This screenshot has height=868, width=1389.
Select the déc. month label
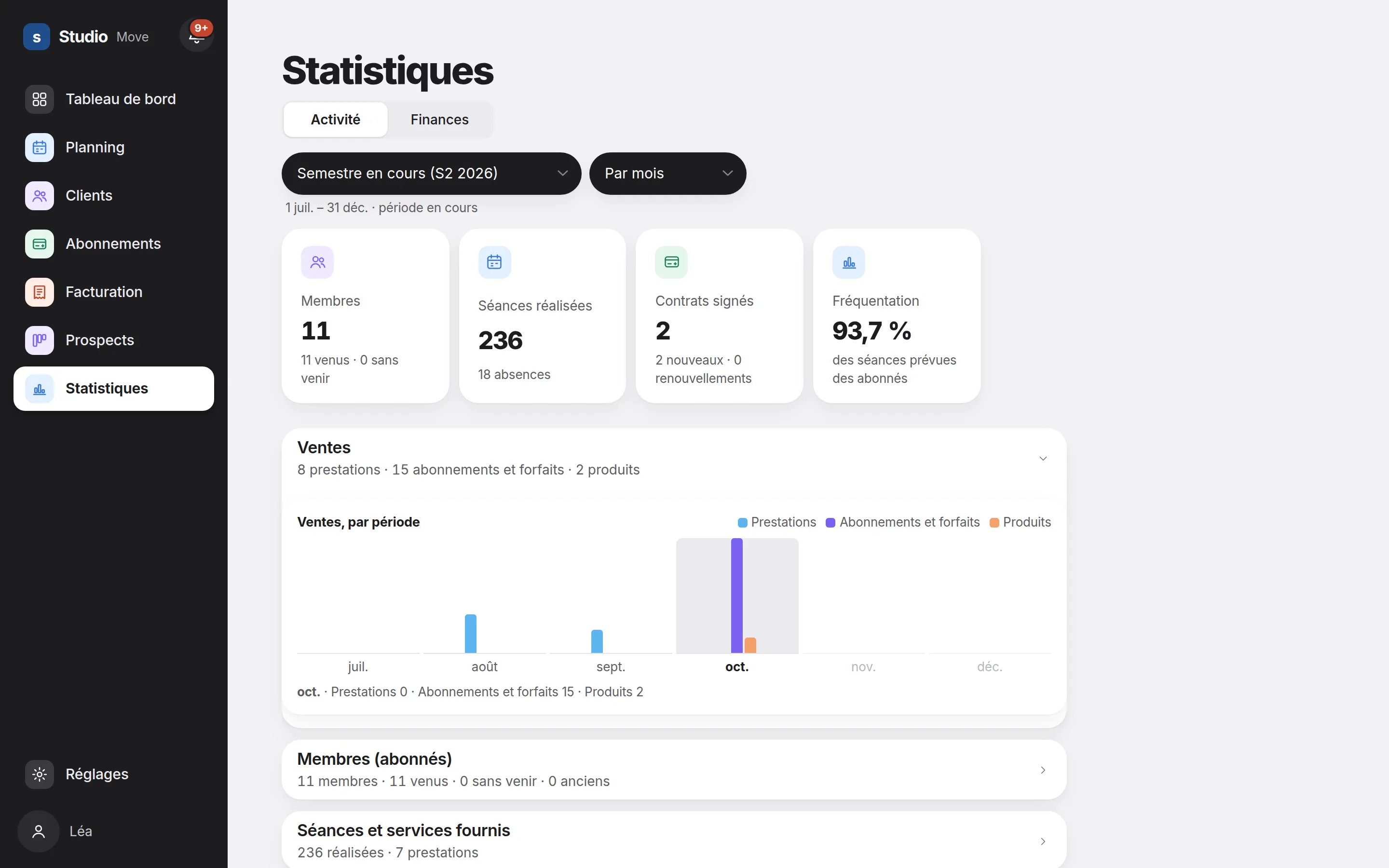(x=990, y=667)
